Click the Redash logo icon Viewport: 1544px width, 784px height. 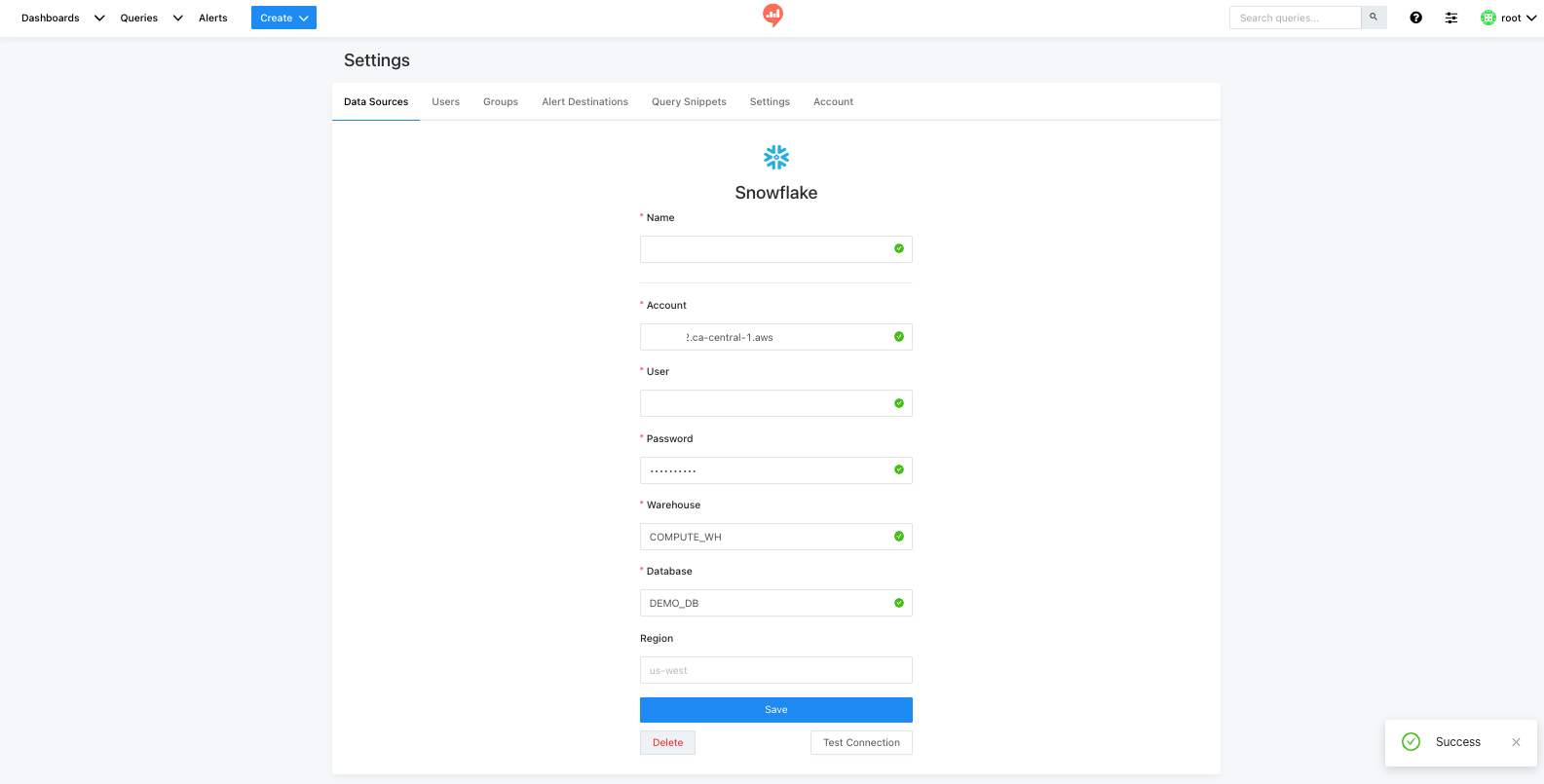(772, 15)
